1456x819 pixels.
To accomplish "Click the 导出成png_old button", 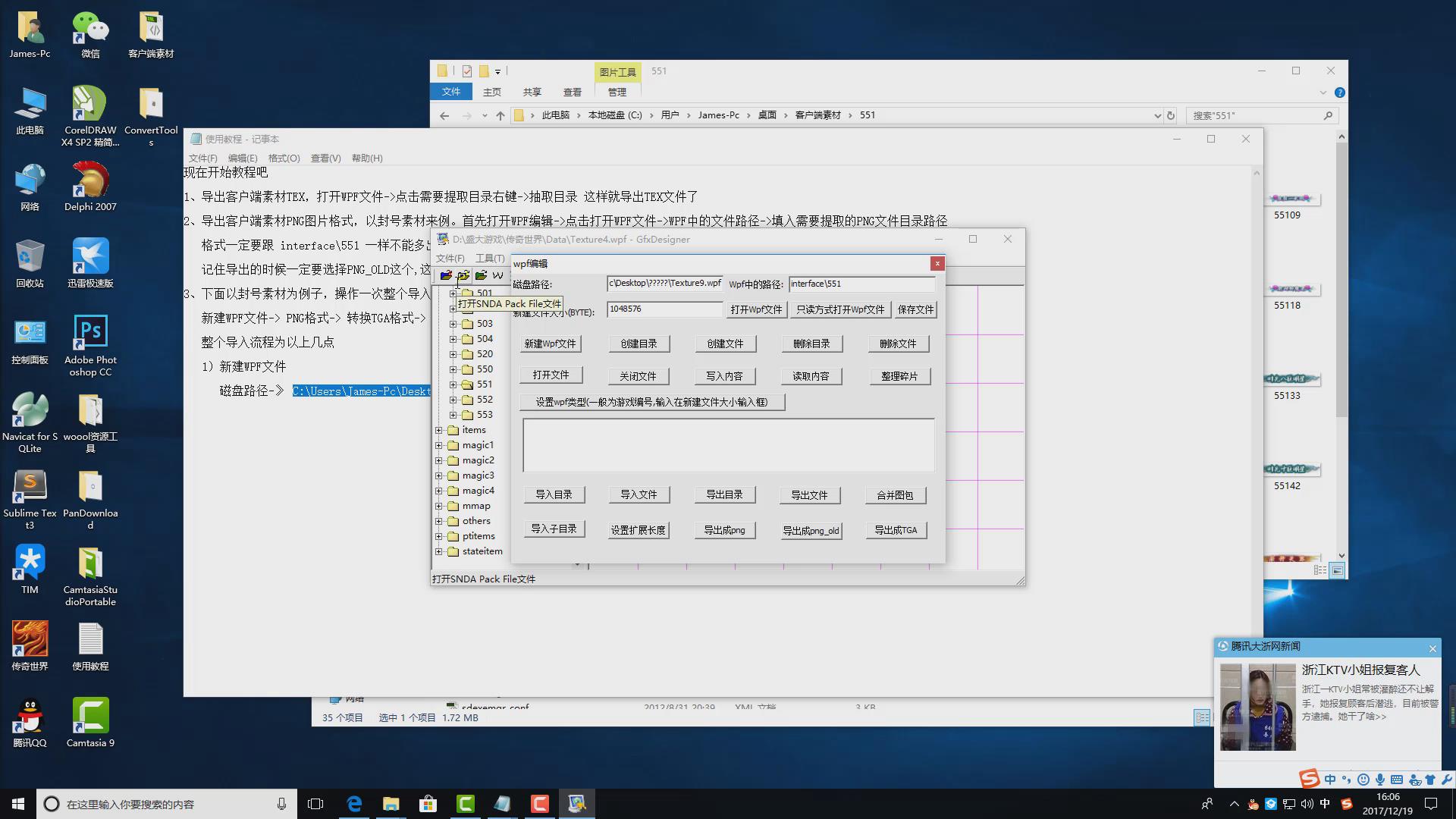I will coord(811,530).
